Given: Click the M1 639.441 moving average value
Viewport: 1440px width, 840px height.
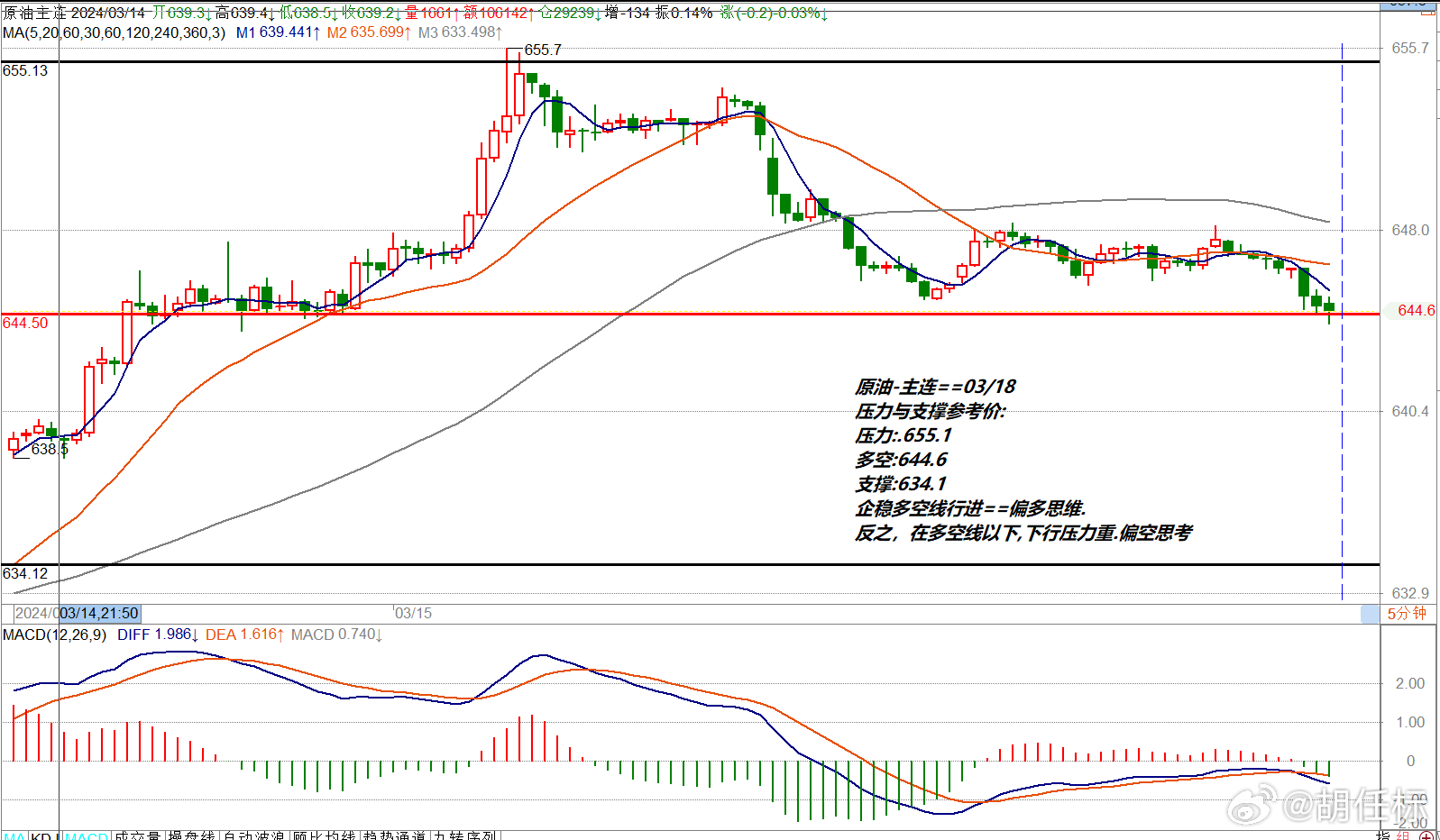Looking at the screenshot, I should [278, 32].
